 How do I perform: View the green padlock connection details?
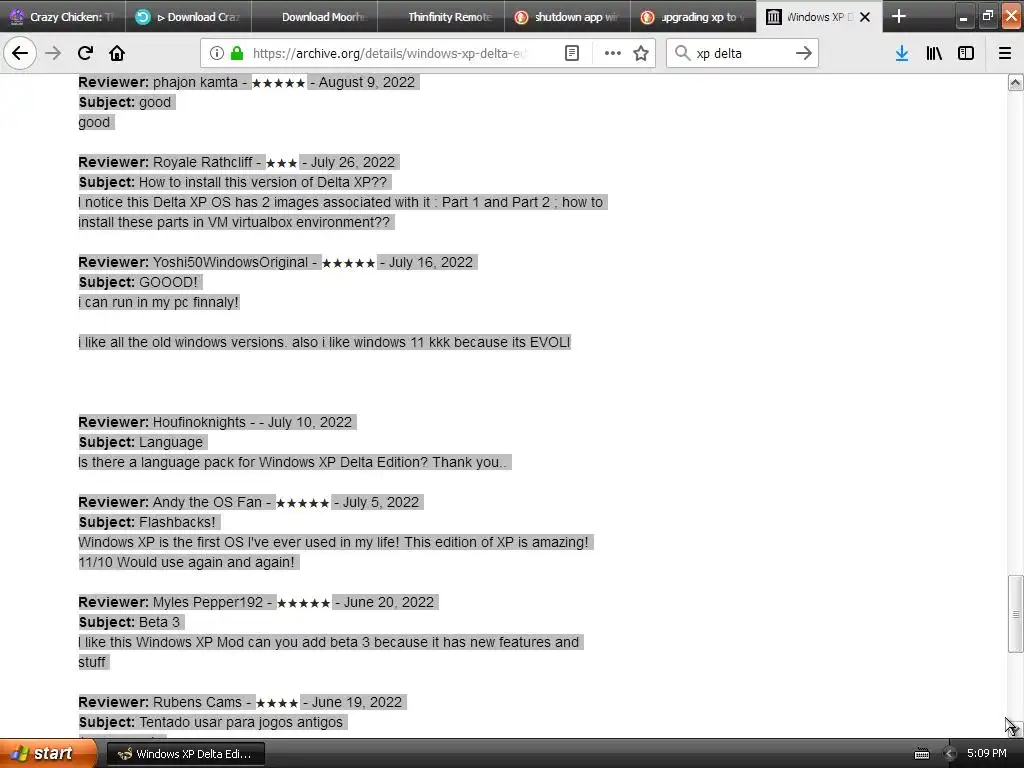click(x=237, y=53)
